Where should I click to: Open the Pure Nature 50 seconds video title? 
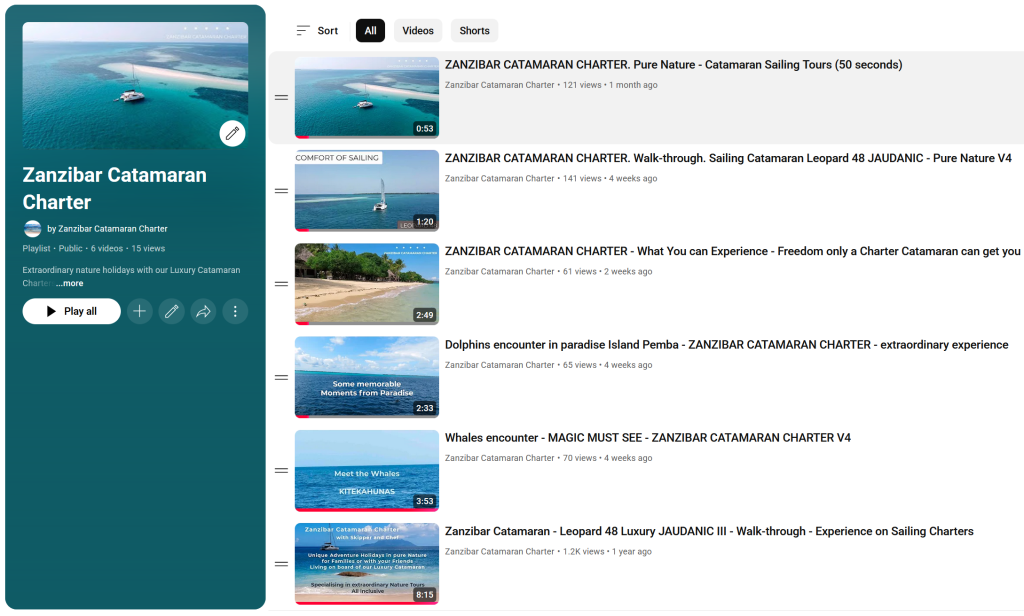coord(673,65)
